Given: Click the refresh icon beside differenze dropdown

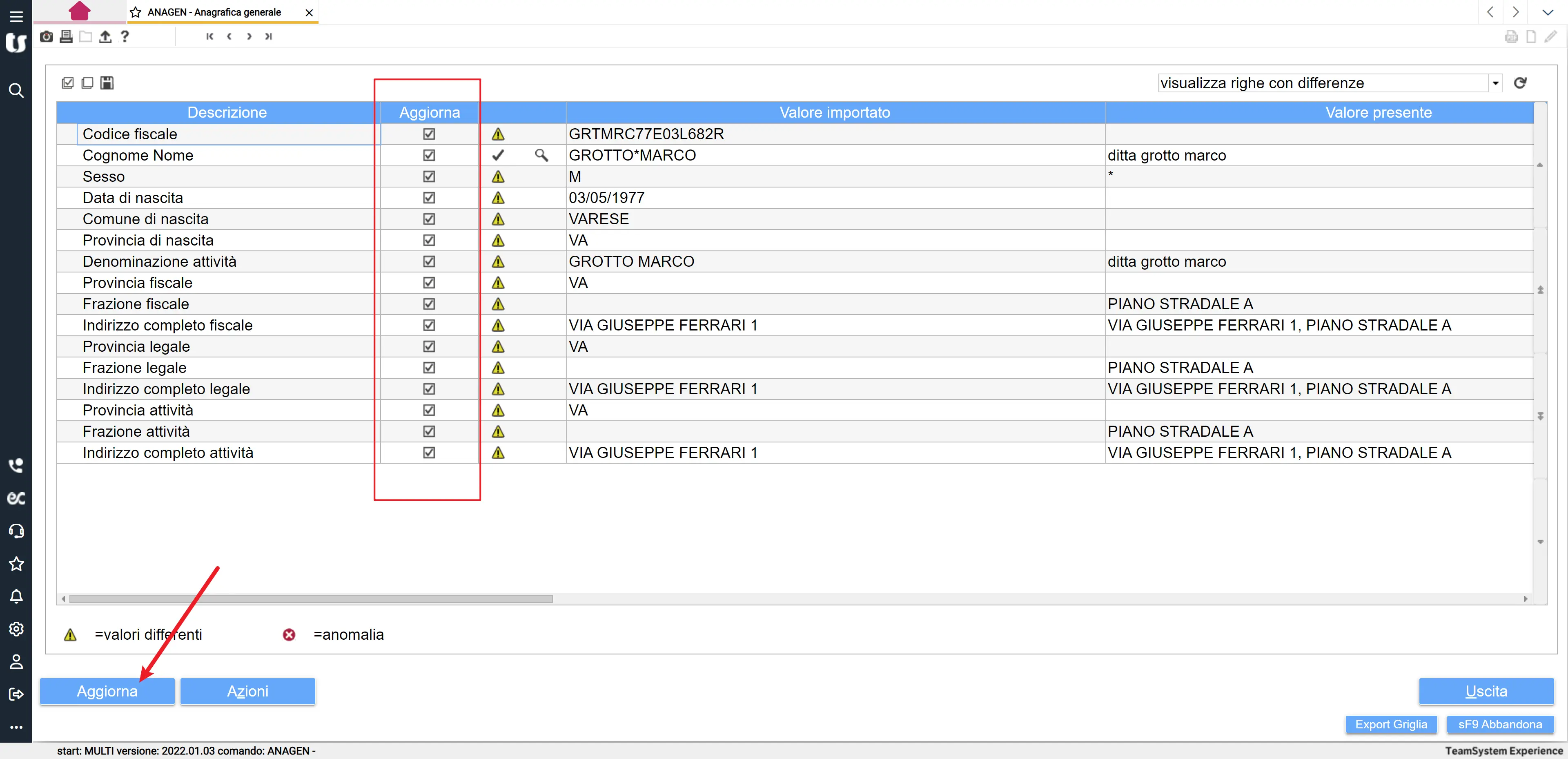Looking at the screenshot, I should (x=1520, y=83).
